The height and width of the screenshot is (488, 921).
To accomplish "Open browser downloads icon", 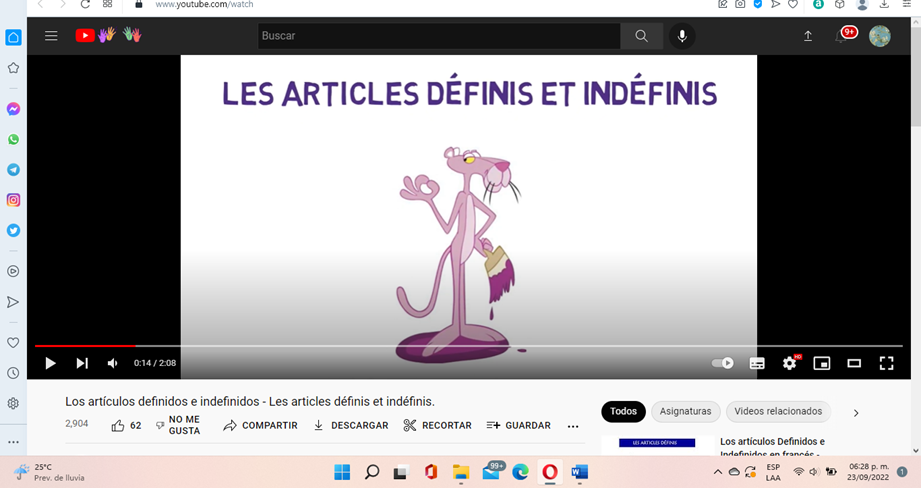I will tap(884, 4).
